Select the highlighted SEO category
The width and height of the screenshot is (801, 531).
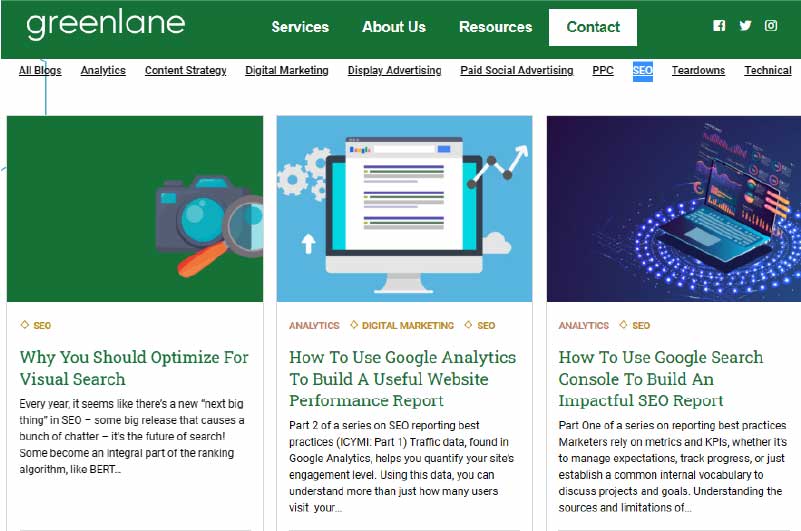click(642, 71)
